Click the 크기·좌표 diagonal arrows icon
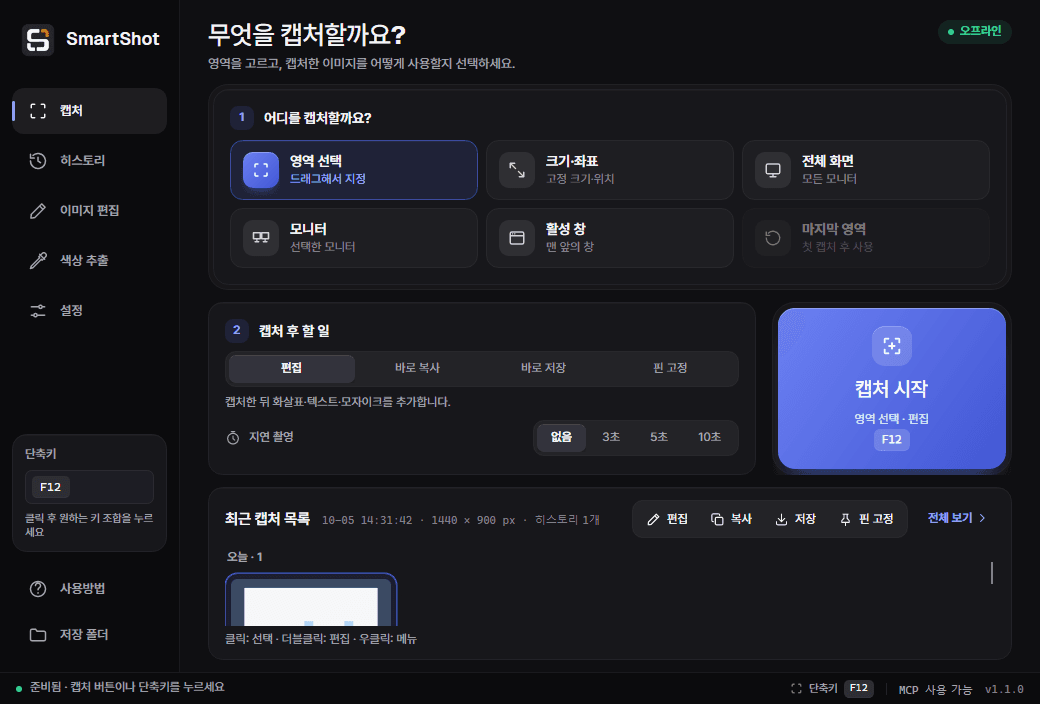 click(x=517, y=170)
